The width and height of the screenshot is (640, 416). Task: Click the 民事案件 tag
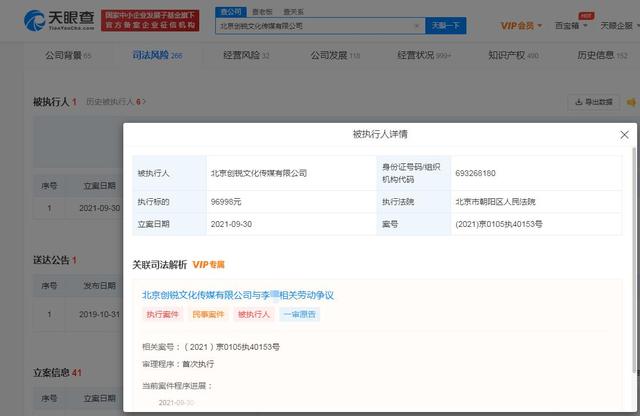tap(208, 314)
